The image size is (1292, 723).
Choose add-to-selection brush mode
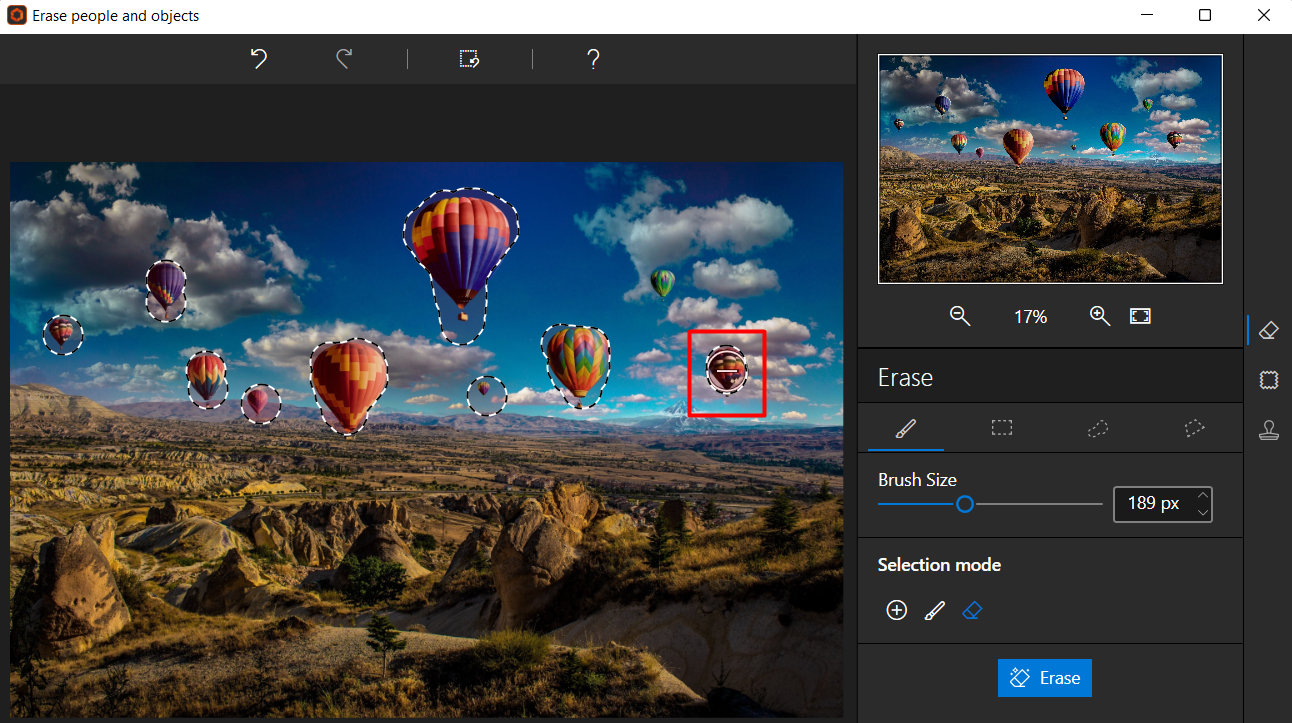point(934,610)
